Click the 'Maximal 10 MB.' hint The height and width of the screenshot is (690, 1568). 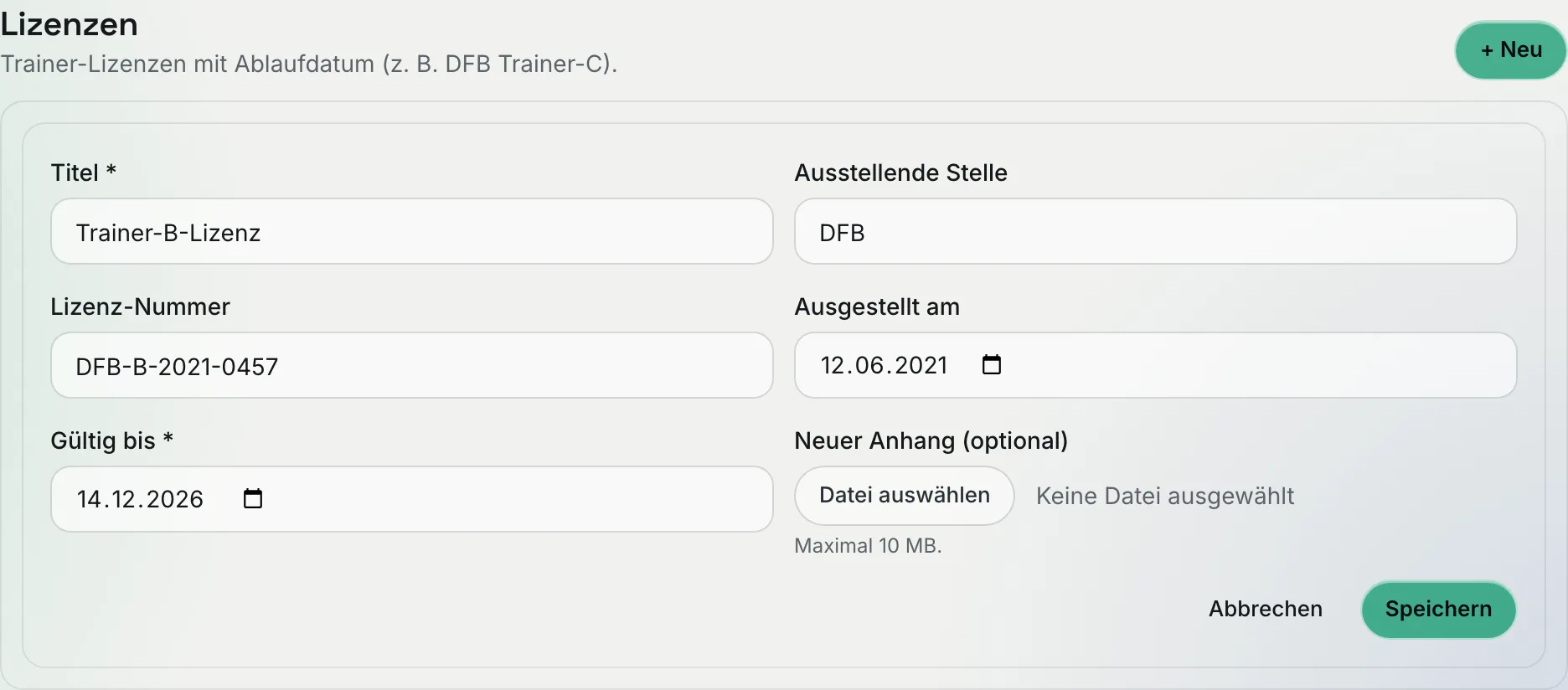868,546
